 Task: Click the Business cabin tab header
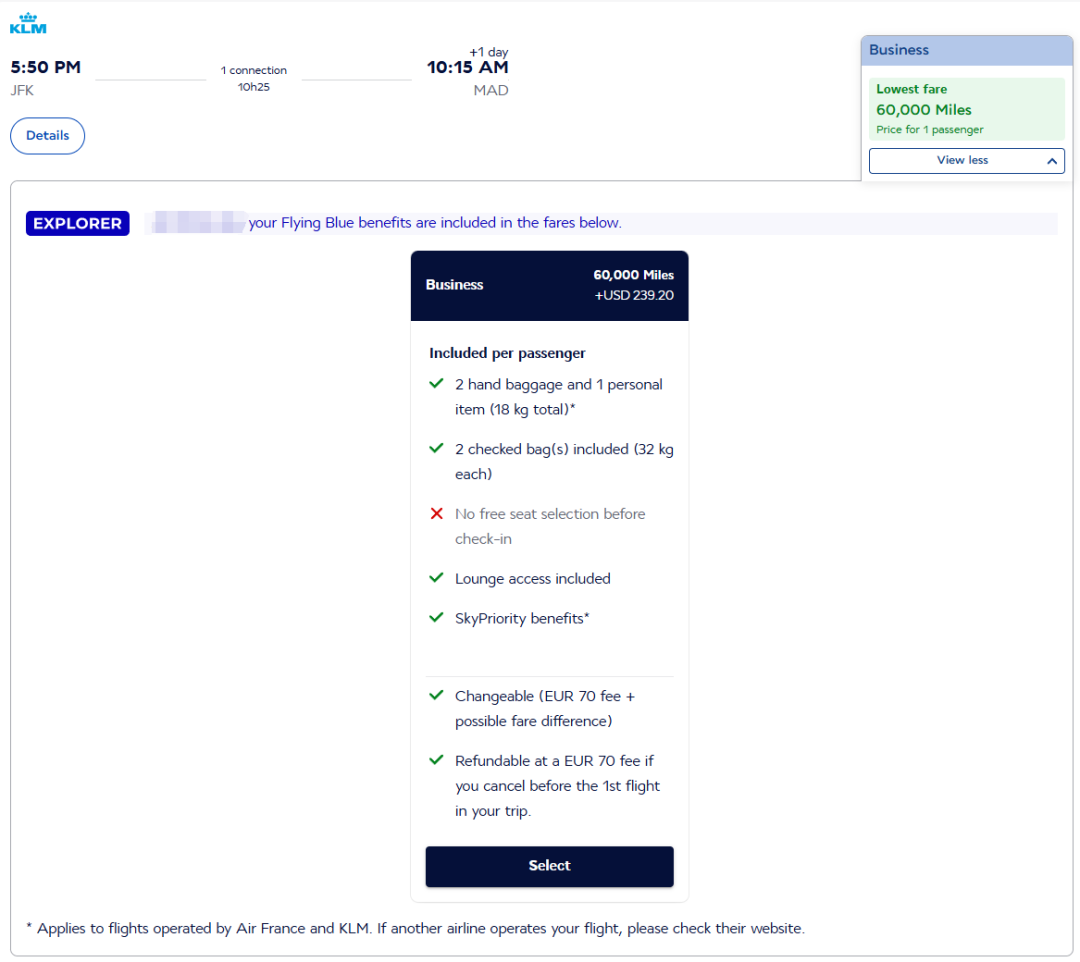click(966, 50)
